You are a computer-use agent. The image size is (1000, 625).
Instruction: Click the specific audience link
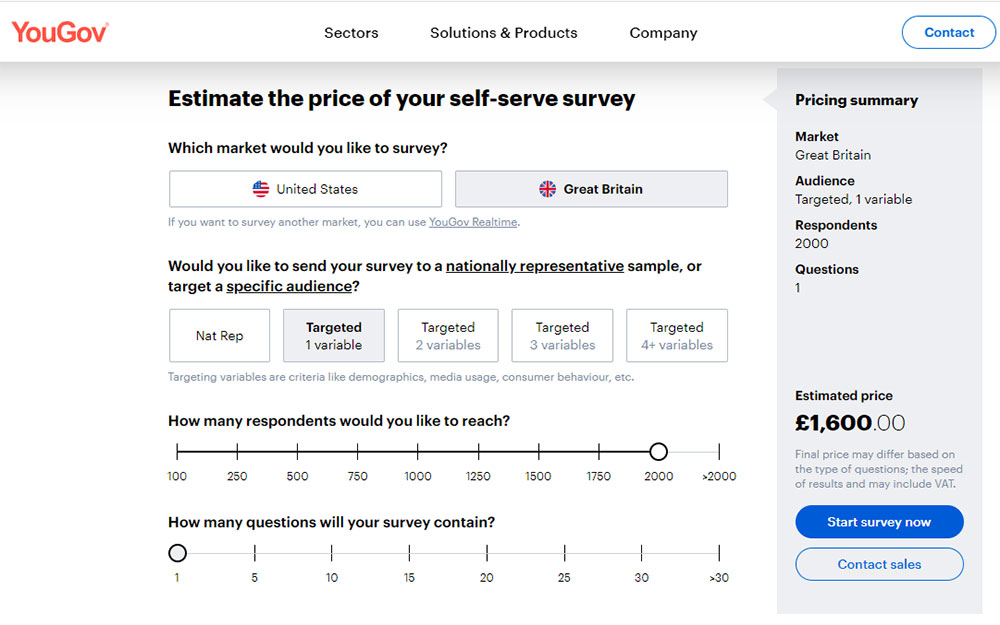click(x=289, y=286)
